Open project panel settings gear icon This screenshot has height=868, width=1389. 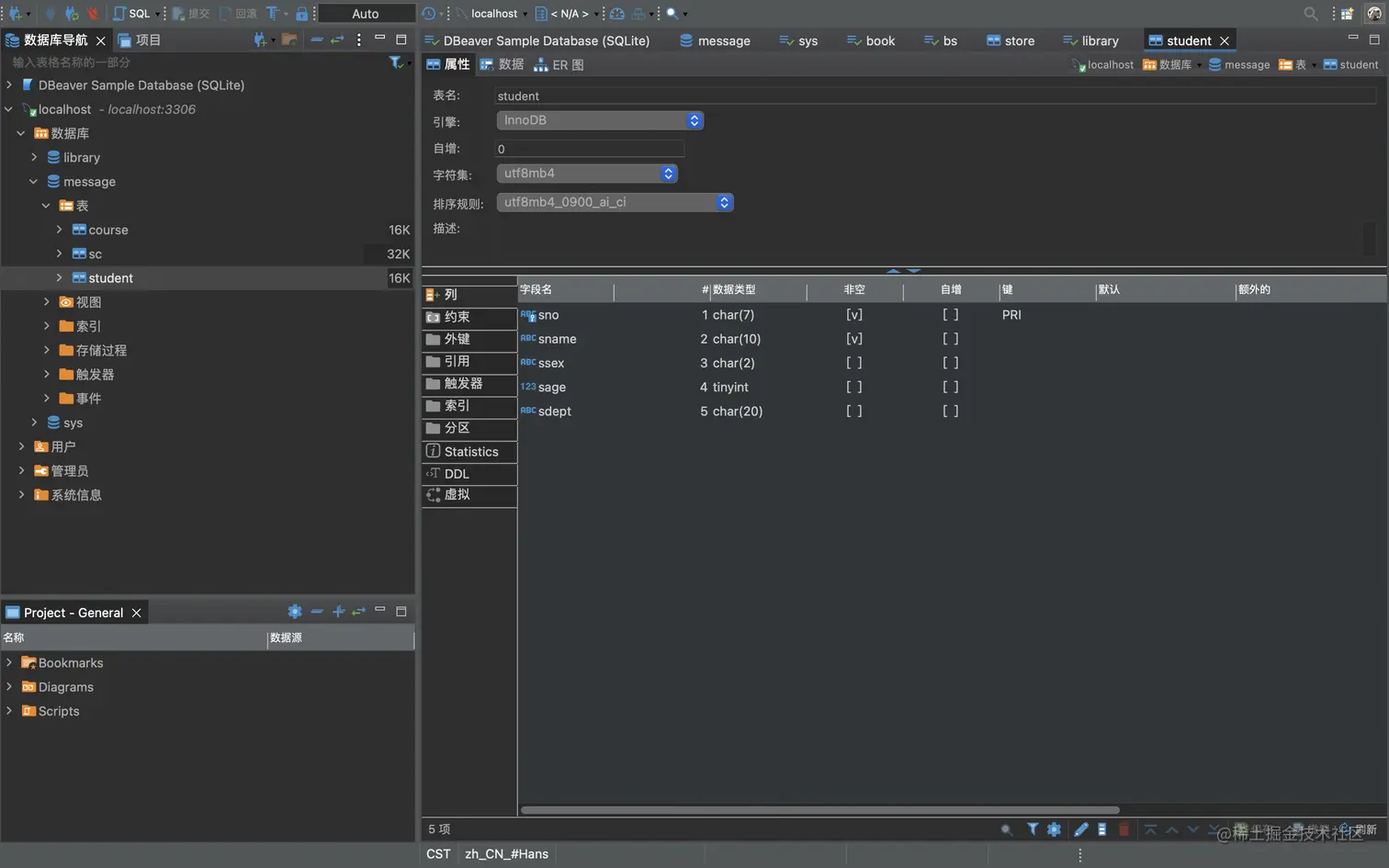[295, 612]
